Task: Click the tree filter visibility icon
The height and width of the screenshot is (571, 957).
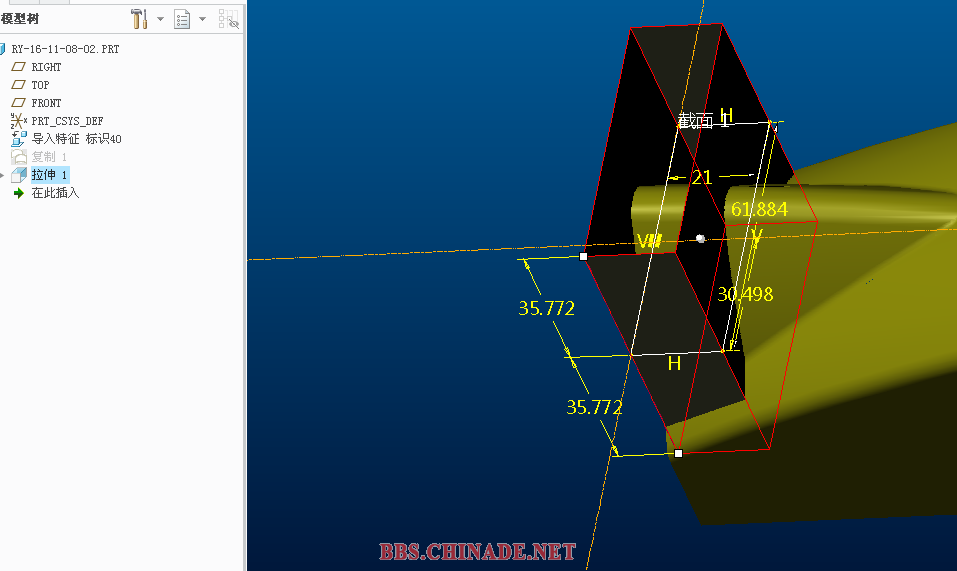Action: [x=229, y=20]
